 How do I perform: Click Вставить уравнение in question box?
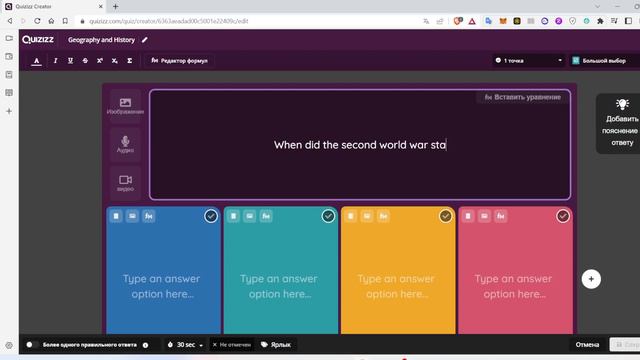[x=522, y=97]
